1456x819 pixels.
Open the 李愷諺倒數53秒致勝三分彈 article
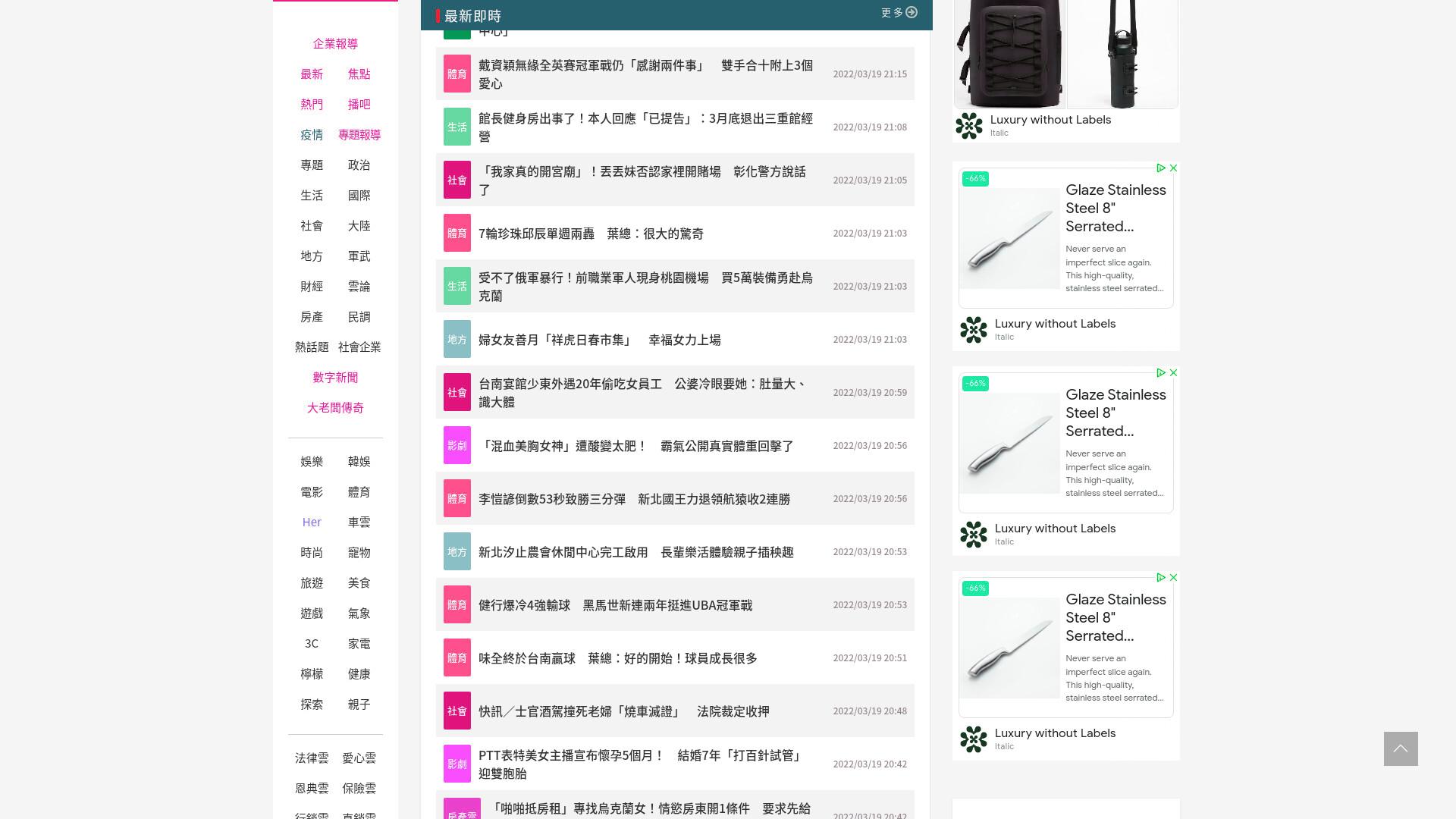pos(634,499)
